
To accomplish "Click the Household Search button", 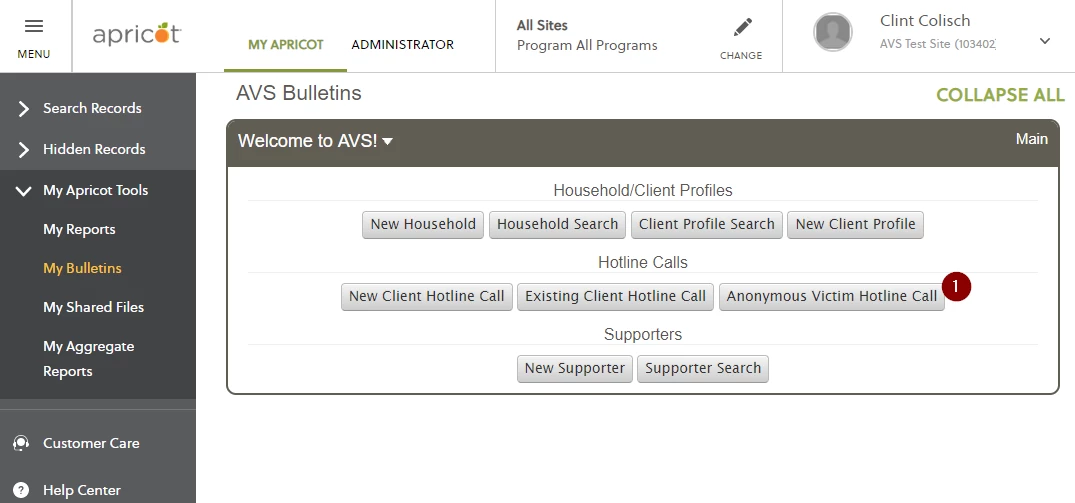I will click(557, 225).
